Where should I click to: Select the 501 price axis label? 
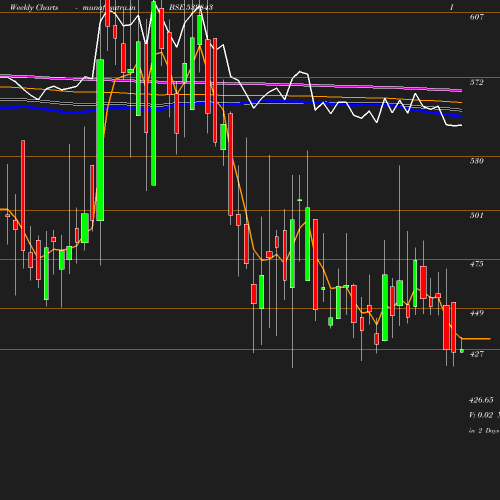point(476,215)
